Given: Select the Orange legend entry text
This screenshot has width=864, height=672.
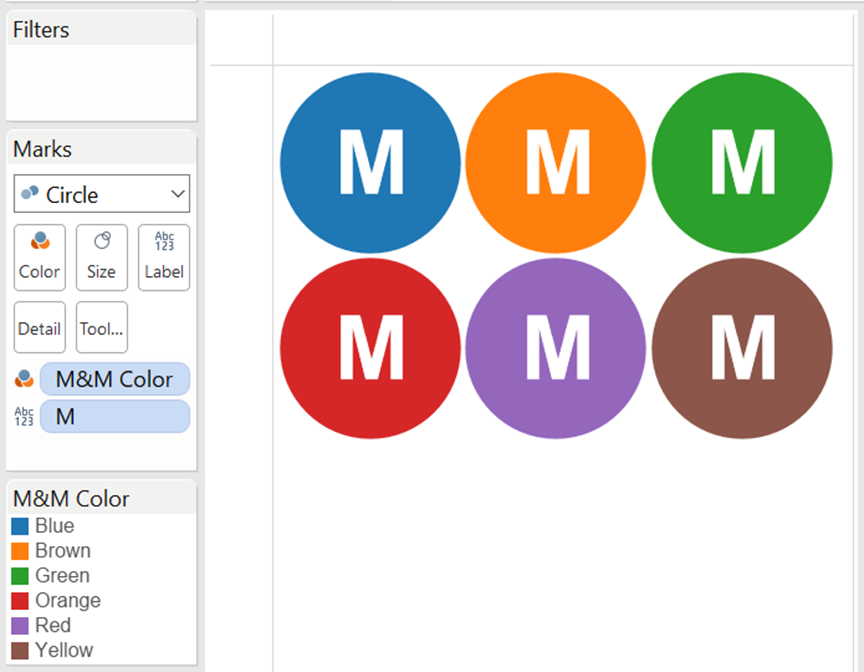Looking at the screenshot, I should click(x=67, y=600).
